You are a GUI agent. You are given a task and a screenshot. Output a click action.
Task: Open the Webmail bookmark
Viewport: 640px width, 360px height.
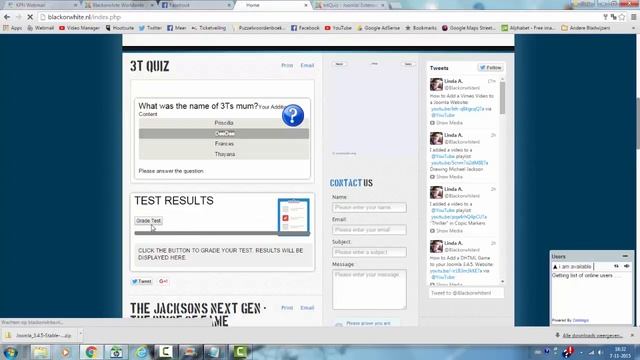tap(40, 28)
